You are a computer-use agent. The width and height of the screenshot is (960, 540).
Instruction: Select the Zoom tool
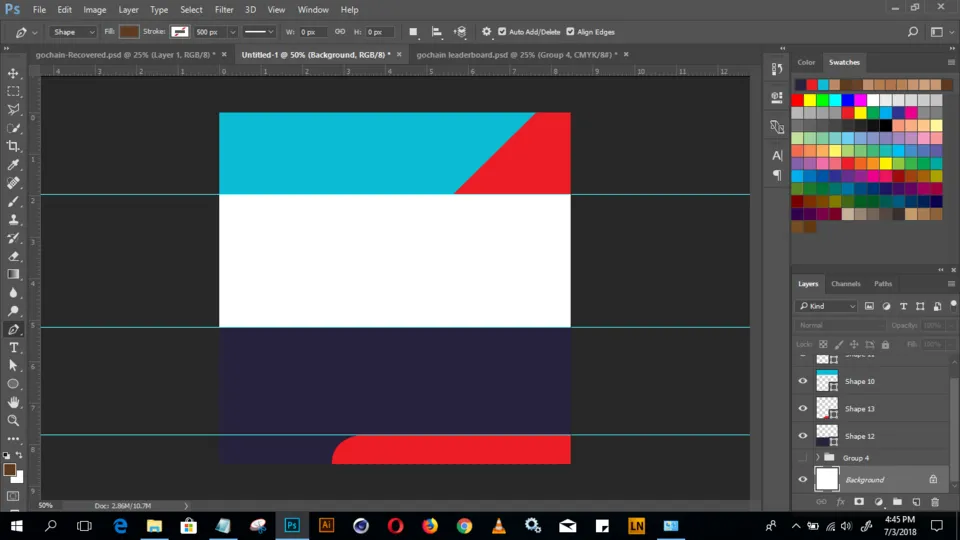pos(13,421)
